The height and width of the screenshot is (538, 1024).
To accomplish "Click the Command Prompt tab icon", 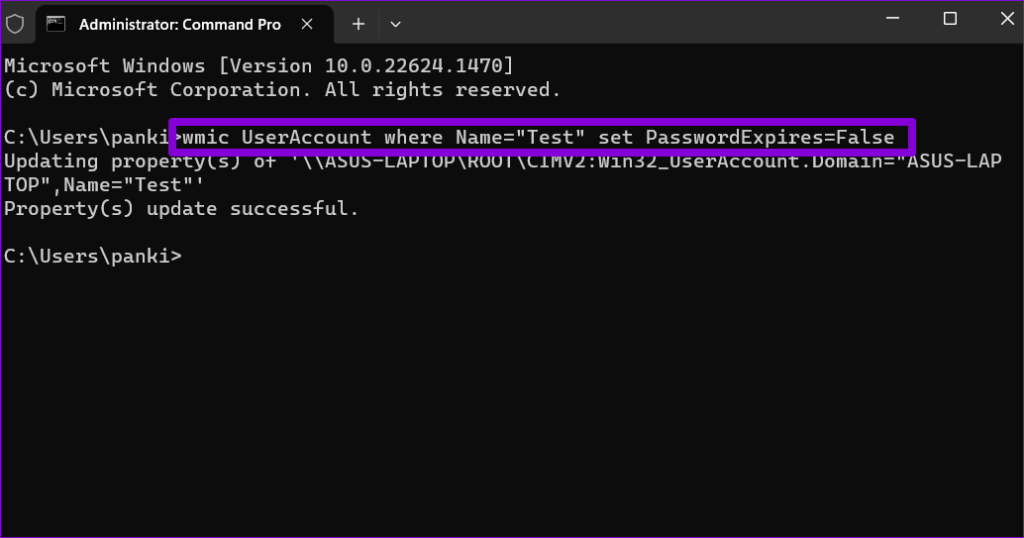I will pyautogui.click(x=56, y=24).
